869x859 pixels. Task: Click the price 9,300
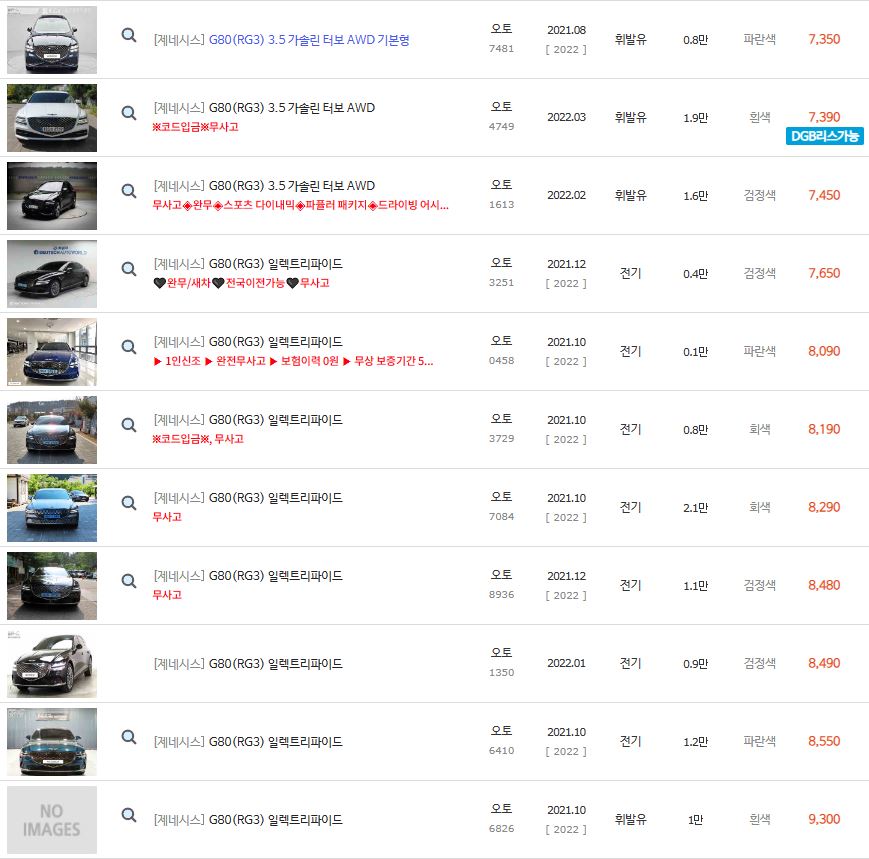point(824,820)
